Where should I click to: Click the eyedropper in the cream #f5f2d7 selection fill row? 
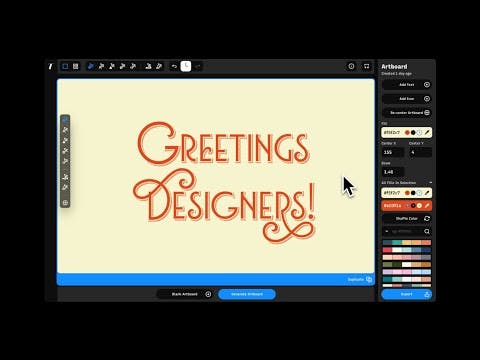[427, 193]
